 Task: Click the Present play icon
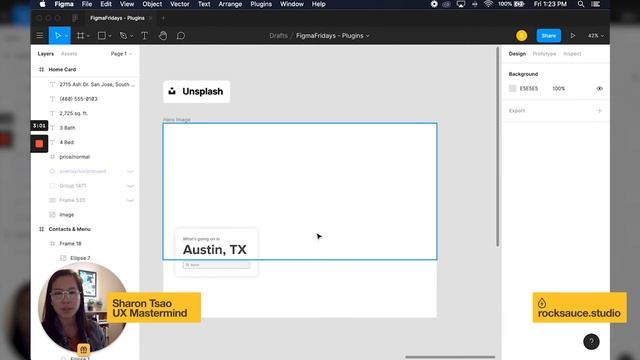pyautogui.click(x=573, y=36)
